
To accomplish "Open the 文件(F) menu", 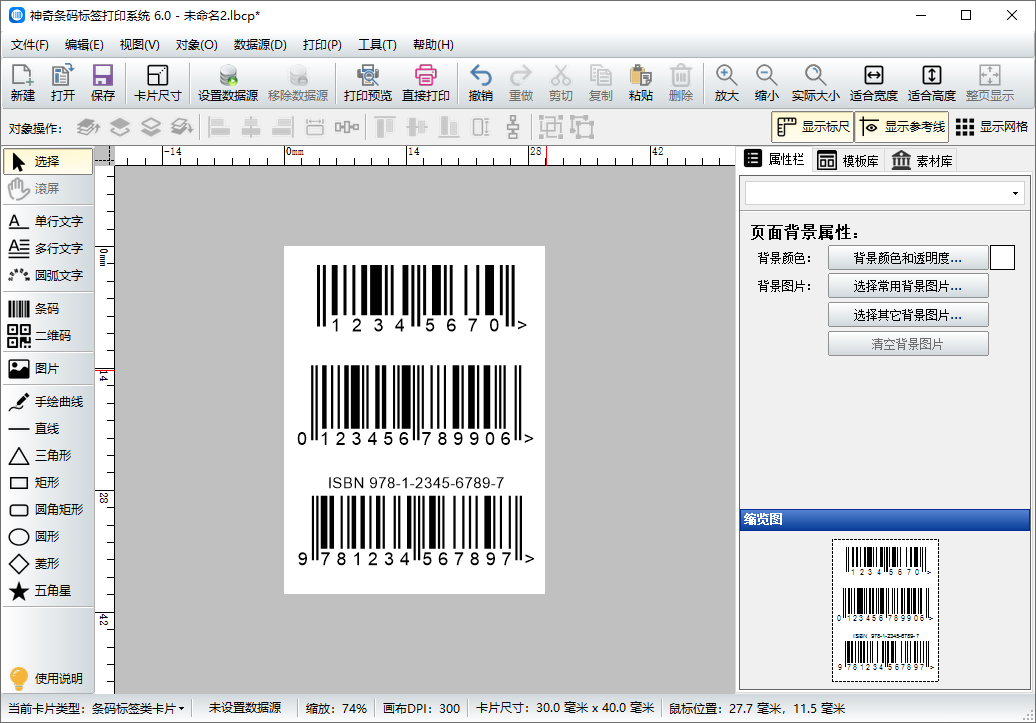I will (x=30, y=45).
